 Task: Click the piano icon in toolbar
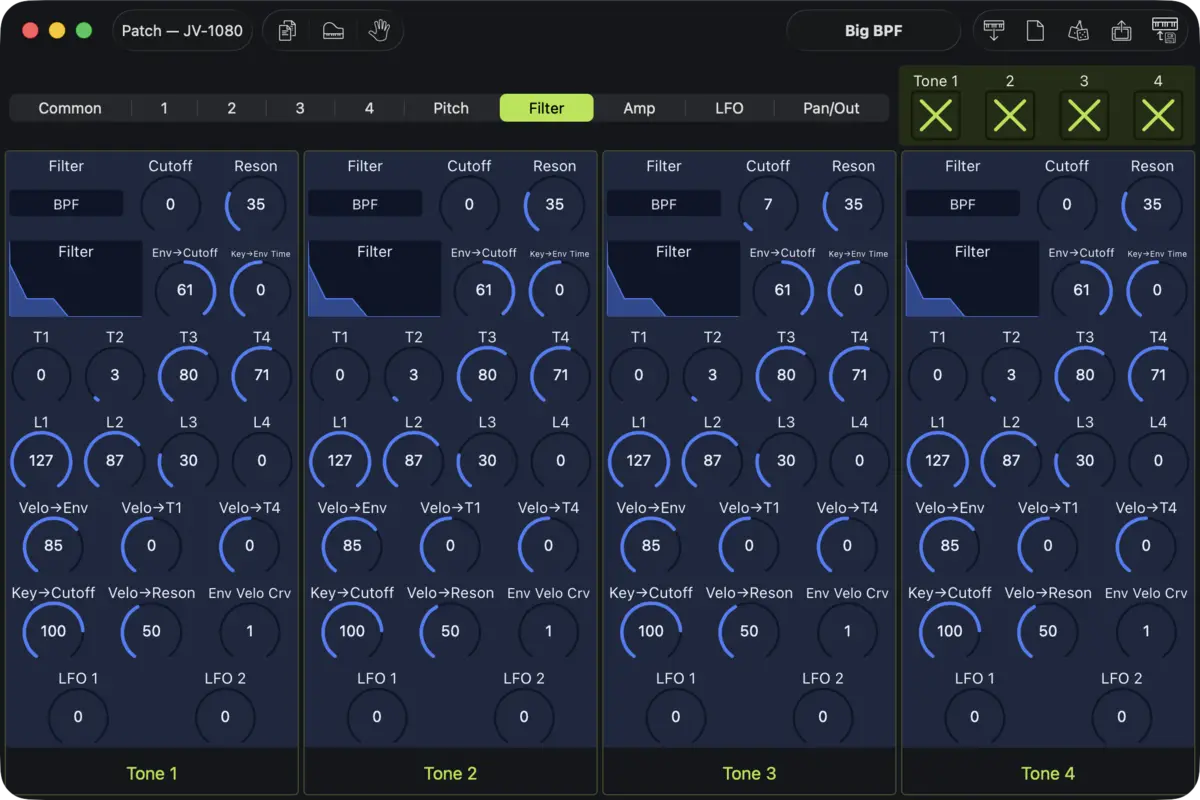[333, 31]
